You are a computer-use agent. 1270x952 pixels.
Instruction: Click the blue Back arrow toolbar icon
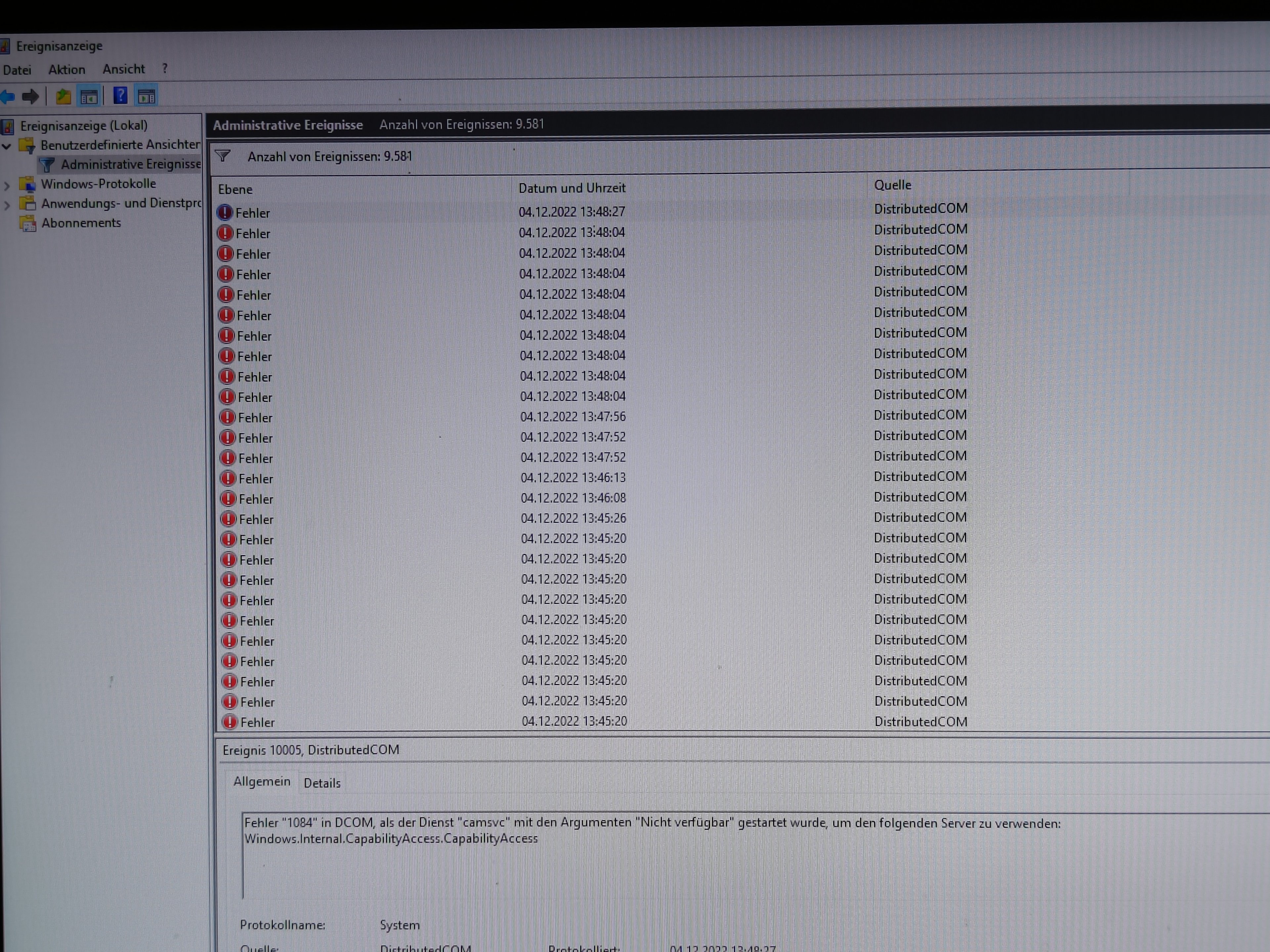[8, 97]
